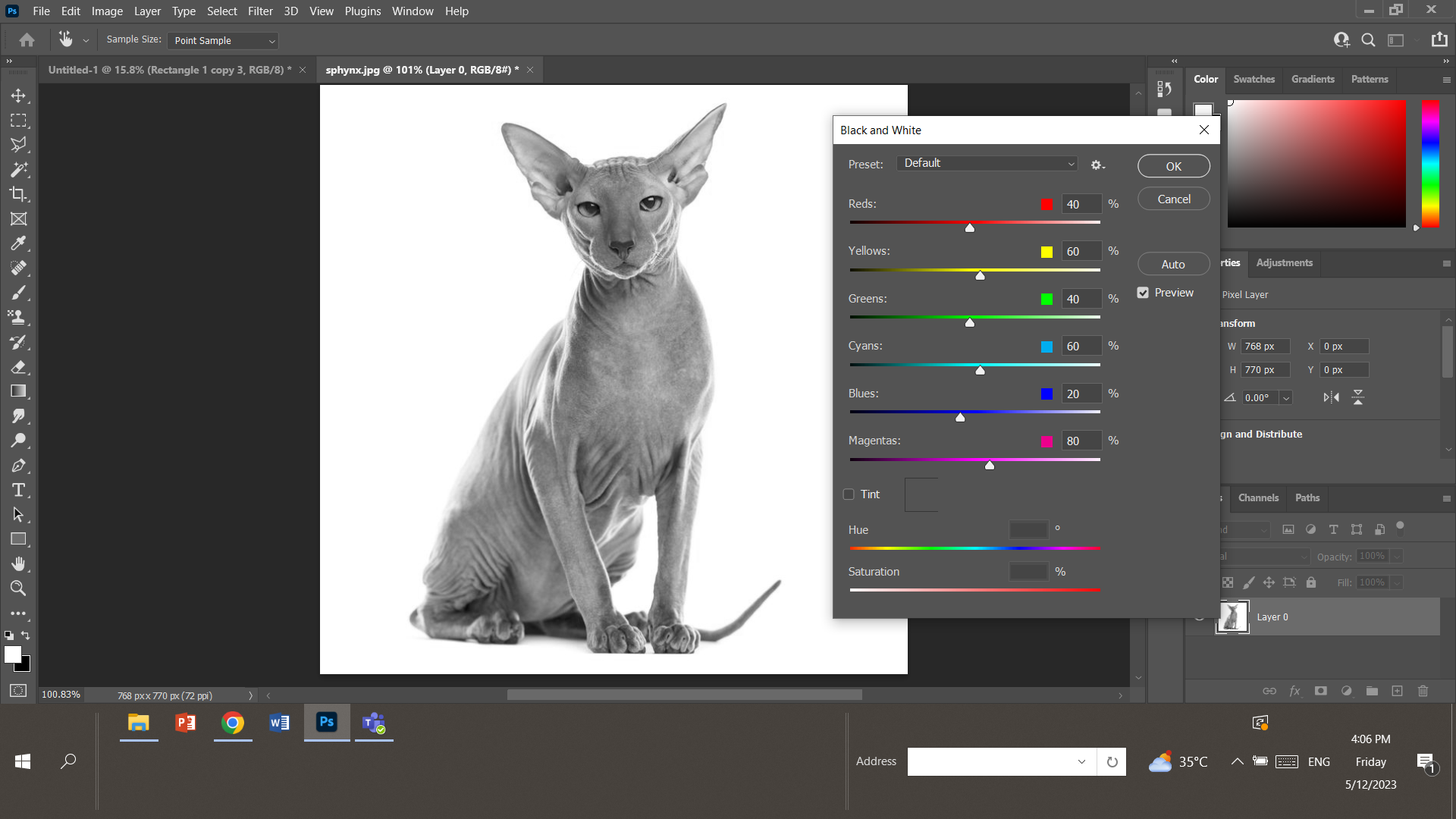Expand the rotation angle dropdown
The image size is (1456, 819).
pos(1286,398)
